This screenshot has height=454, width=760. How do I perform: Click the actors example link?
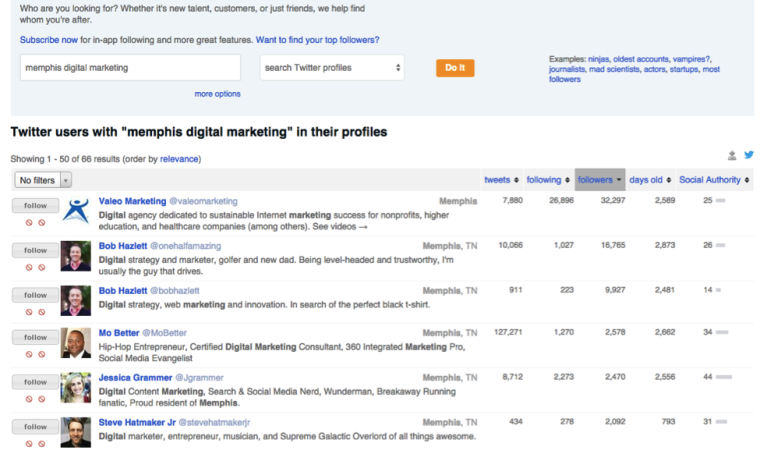coord(654,69)
